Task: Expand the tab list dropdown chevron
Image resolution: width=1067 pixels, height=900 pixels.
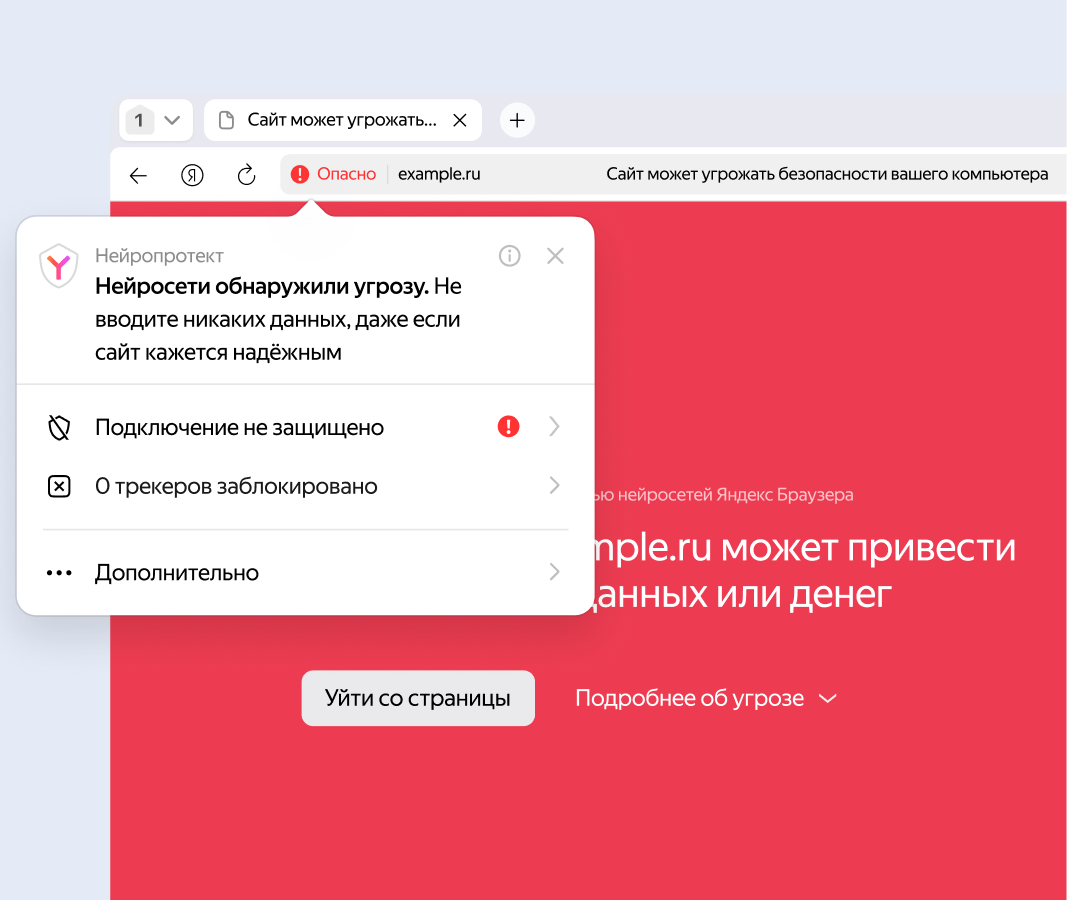Action: [172, 120]
